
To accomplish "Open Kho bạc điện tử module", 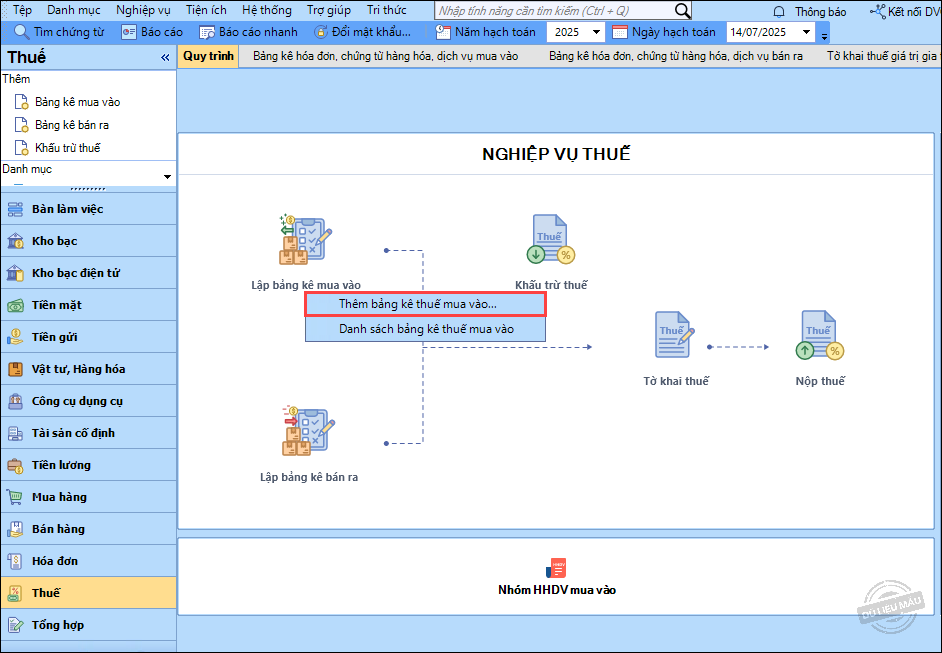I will click(x=88, y=273).
